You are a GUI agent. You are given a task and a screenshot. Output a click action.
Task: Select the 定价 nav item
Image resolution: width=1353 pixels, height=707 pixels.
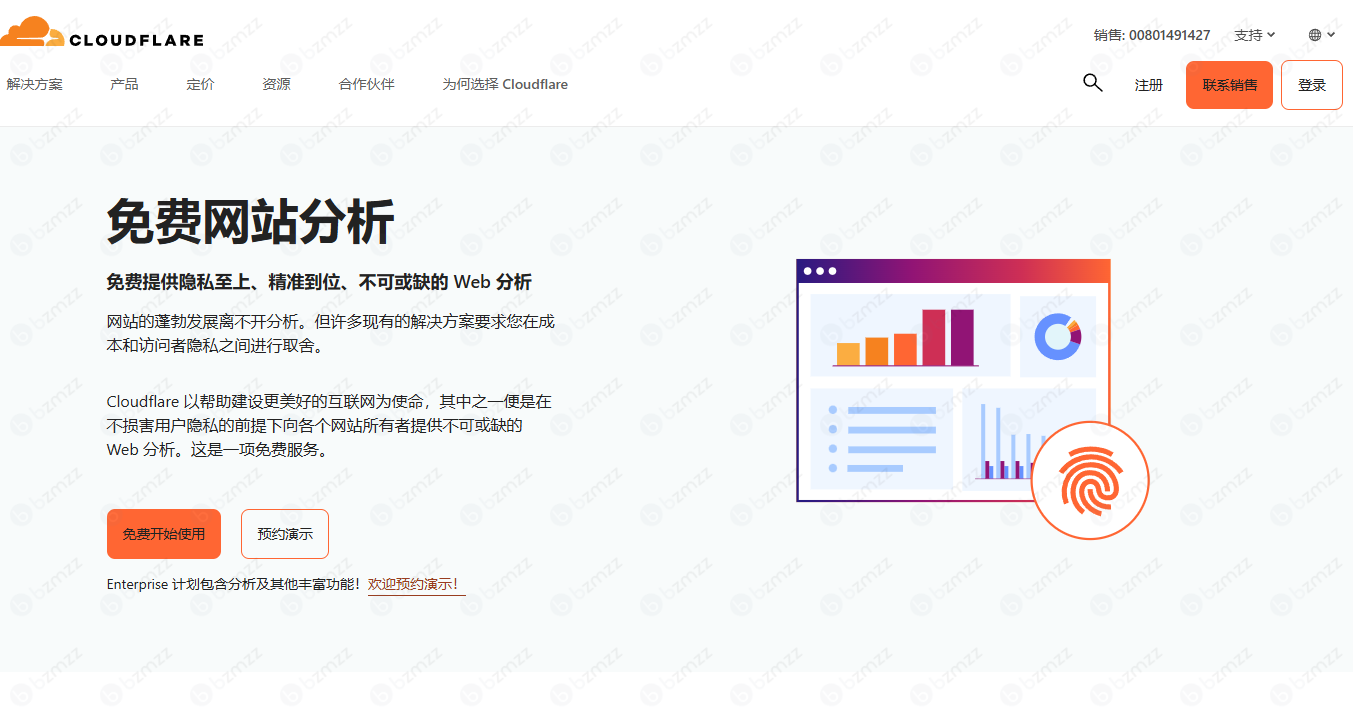point(200,84)
